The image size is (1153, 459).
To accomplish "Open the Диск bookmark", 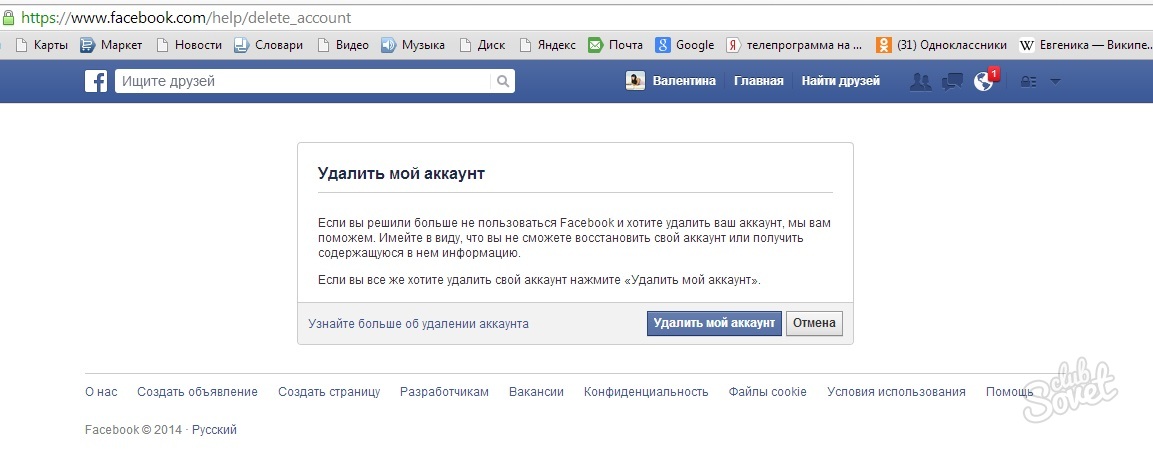I will pos(482,45).
